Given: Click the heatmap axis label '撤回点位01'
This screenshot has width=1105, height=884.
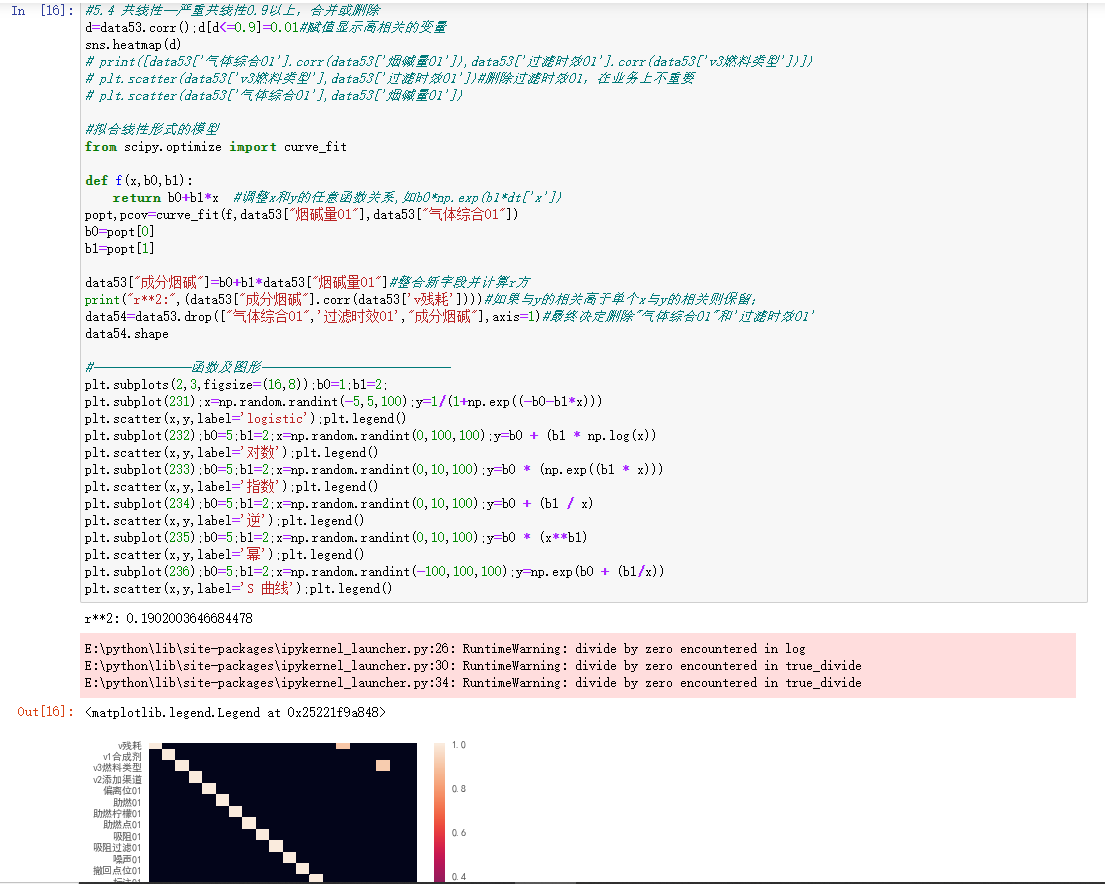Looking at the screenshot, I should click(x=118, y=871).
